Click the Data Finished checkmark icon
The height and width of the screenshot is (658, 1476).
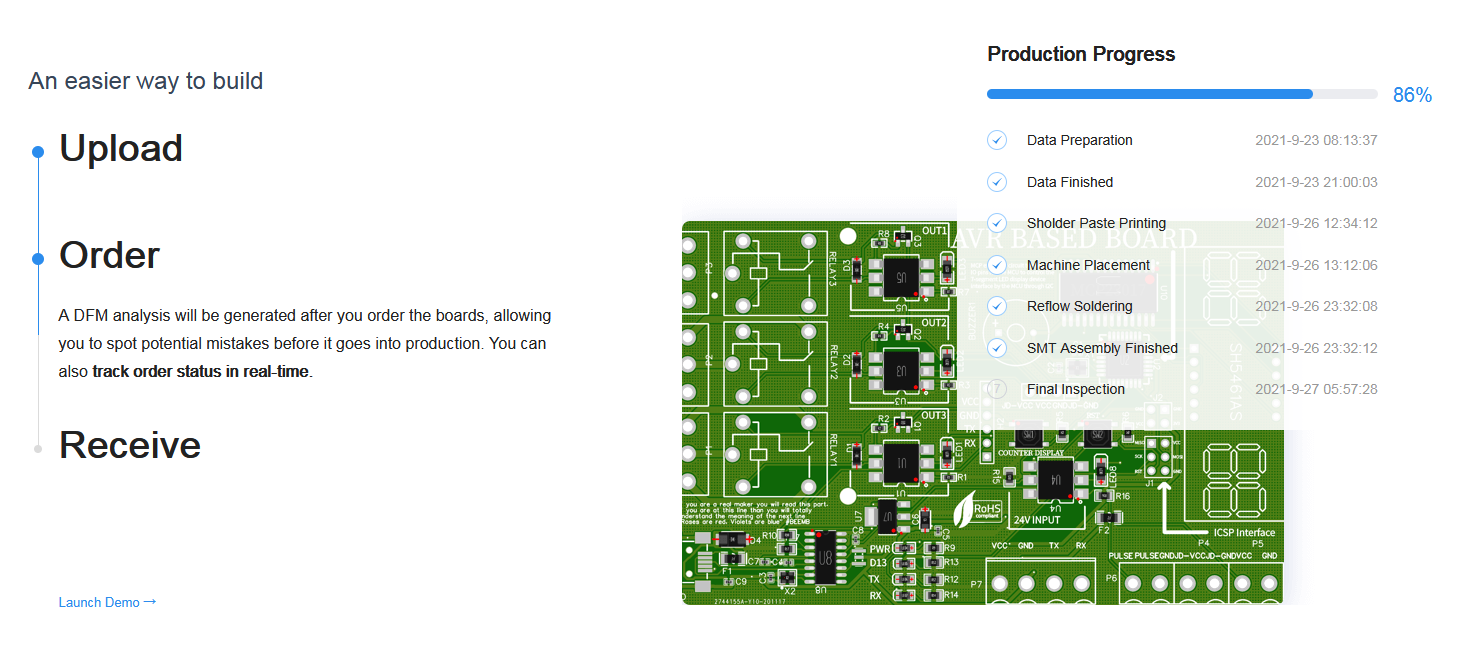click(x=997, y=182)
